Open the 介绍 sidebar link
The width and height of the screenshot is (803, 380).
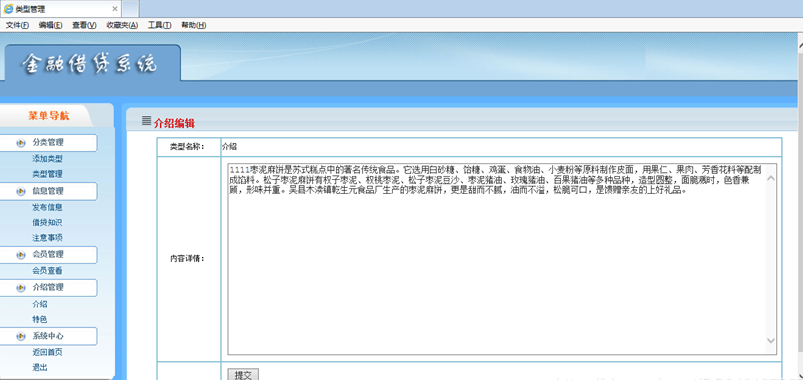pyautogui.click(x=40, y=304)
